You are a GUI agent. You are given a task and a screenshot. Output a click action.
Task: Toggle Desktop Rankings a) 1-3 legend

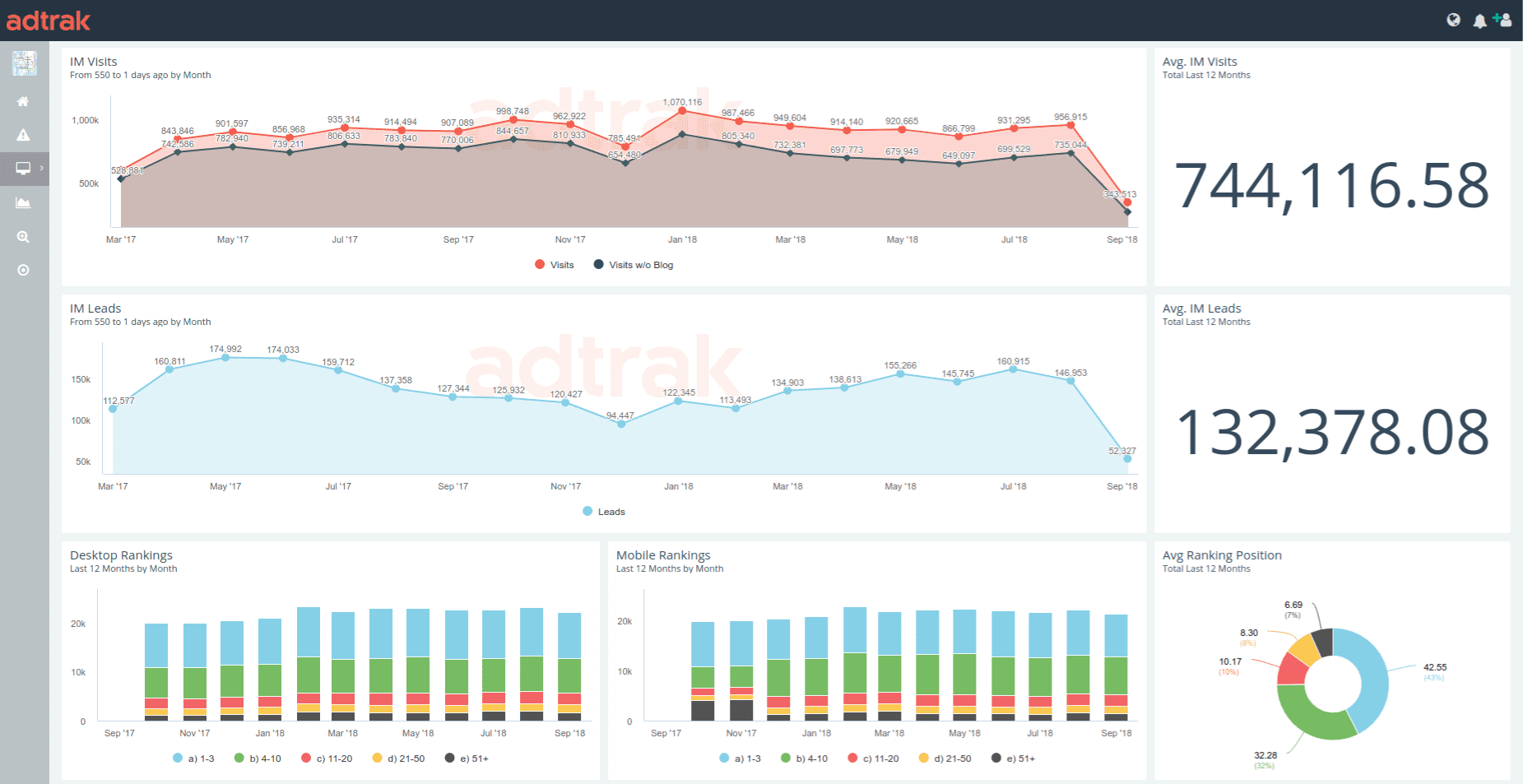tap(193, 758)
